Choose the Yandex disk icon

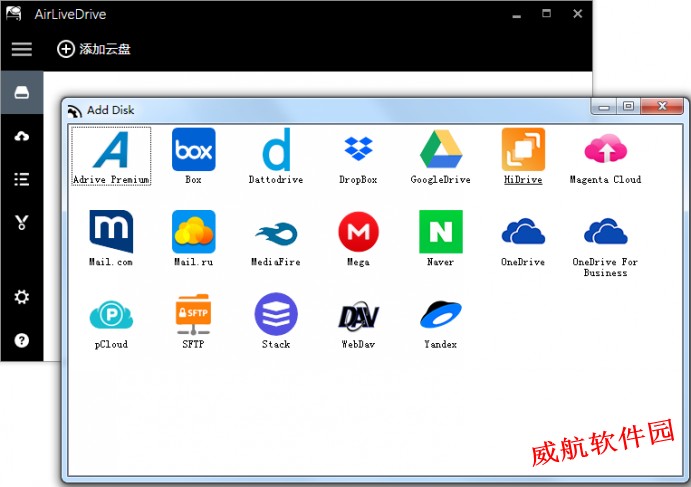[441, 314]
